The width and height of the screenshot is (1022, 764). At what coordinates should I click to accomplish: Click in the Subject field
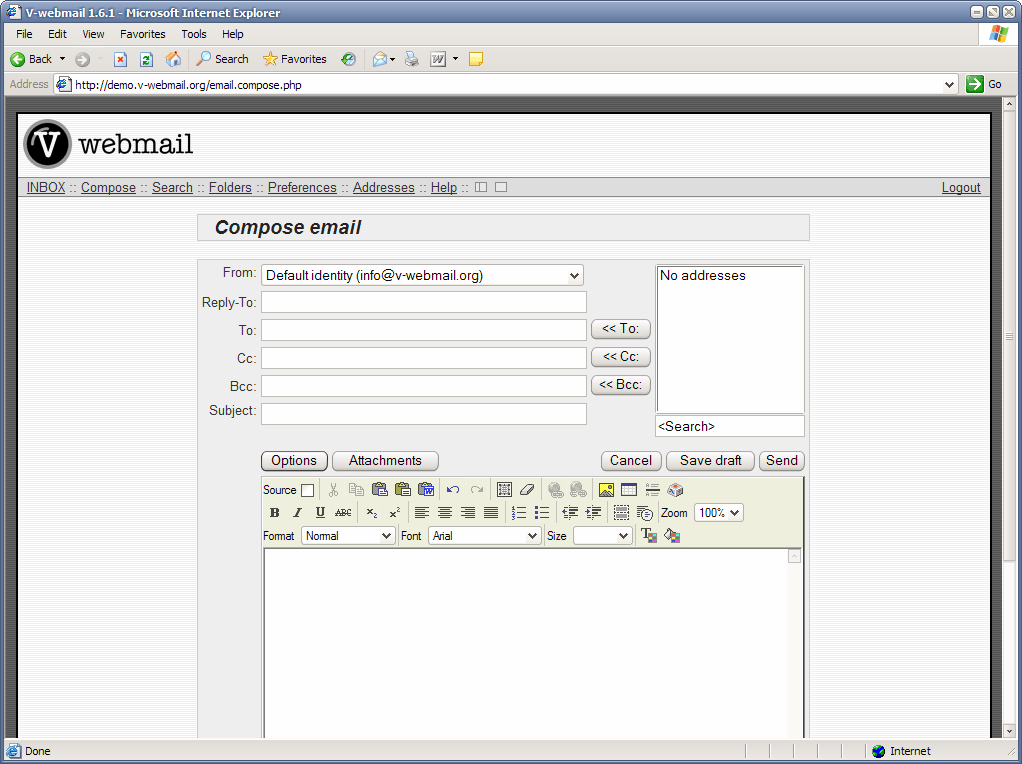[424, 414]
